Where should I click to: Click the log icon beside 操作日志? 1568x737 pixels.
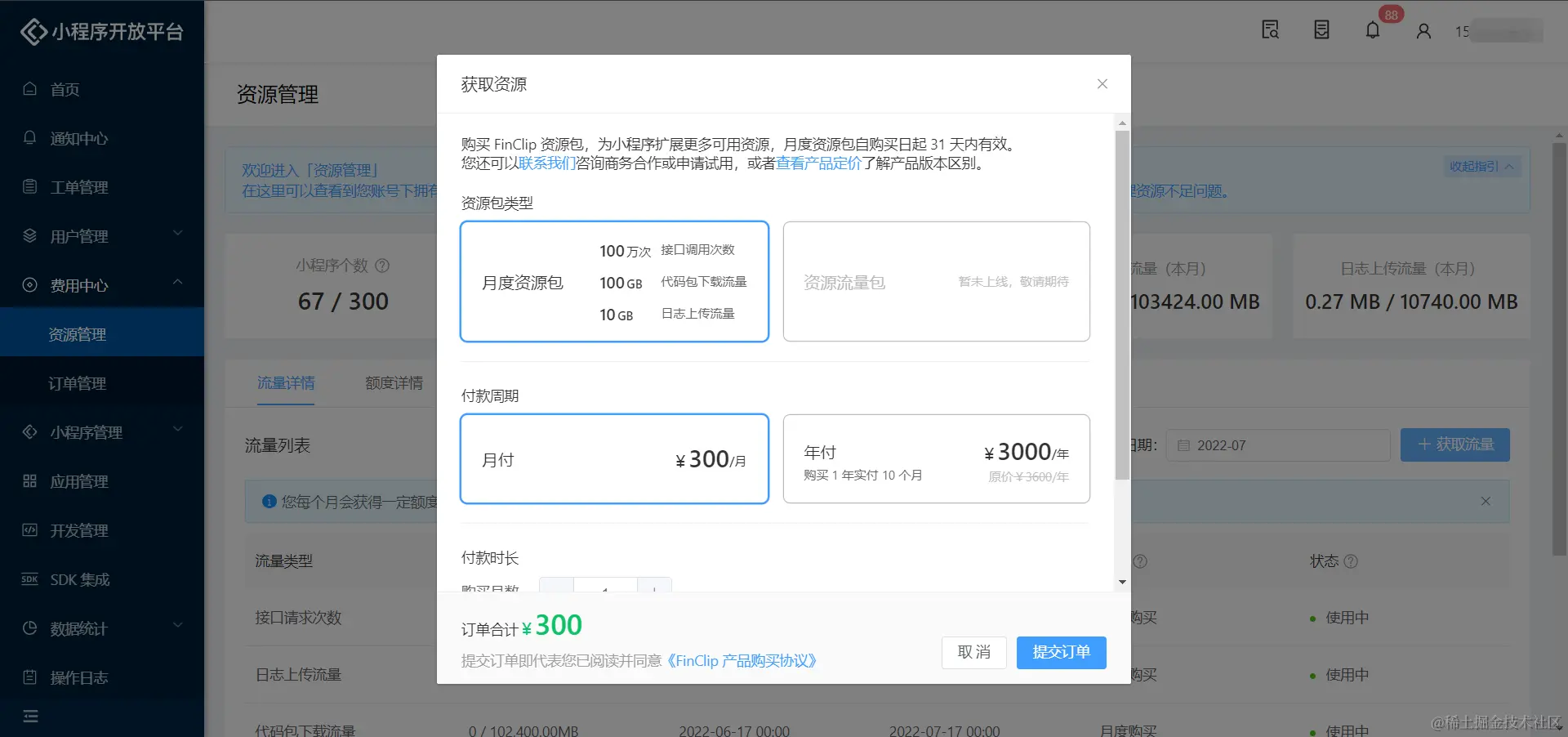click(30, 677)
